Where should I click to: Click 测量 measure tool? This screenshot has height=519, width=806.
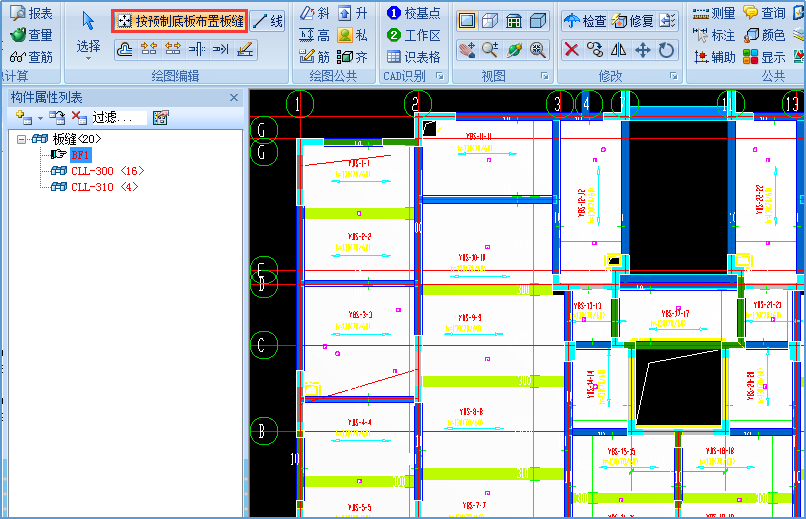coord(714,13)
